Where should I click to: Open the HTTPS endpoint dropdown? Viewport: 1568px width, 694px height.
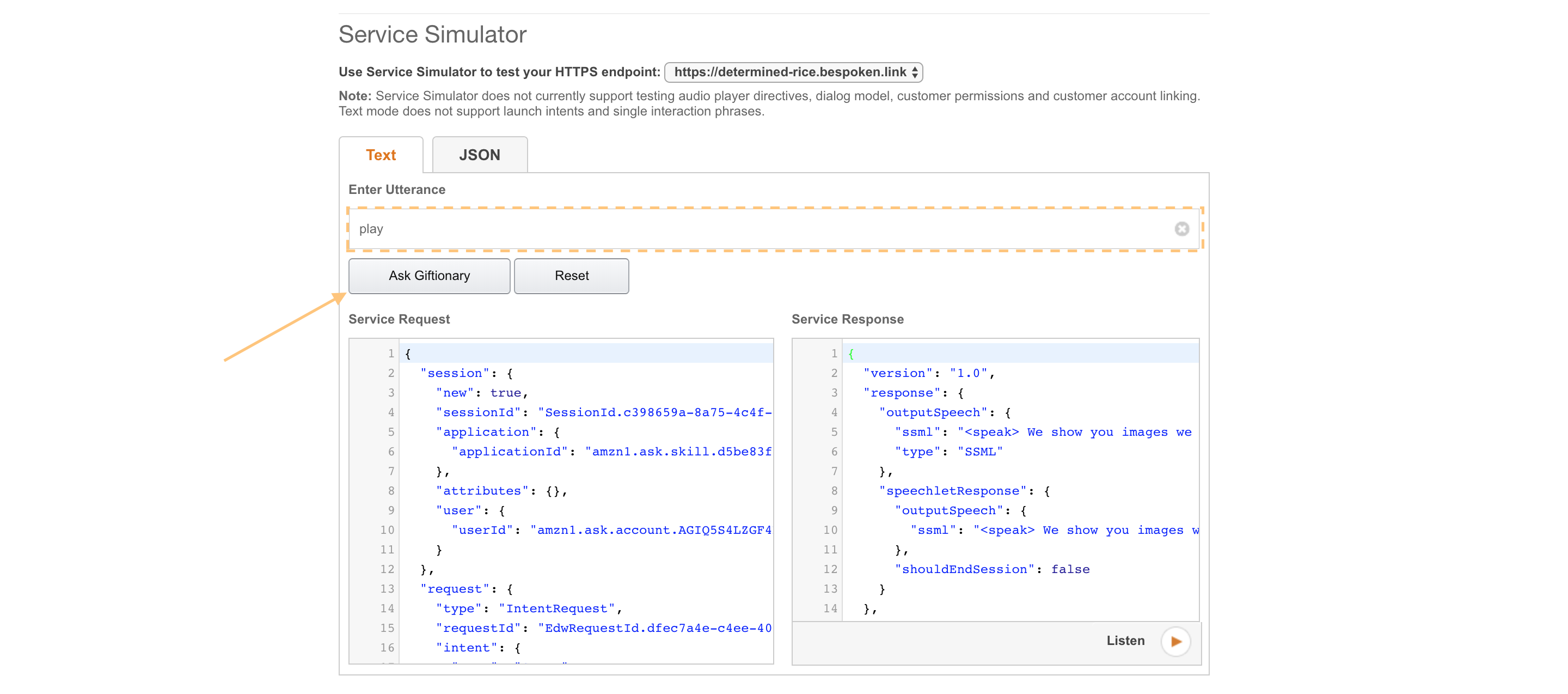793,72
